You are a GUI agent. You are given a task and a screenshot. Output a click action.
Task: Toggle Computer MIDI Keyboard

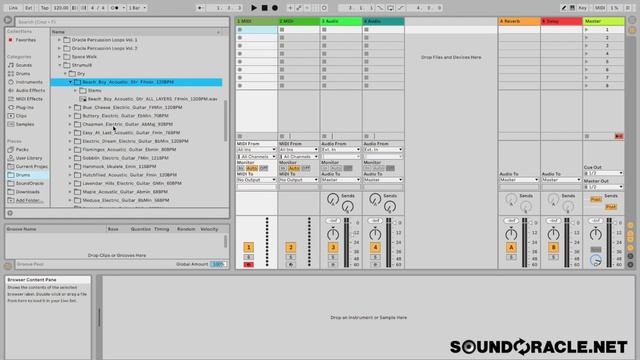(x=572, y=8)
